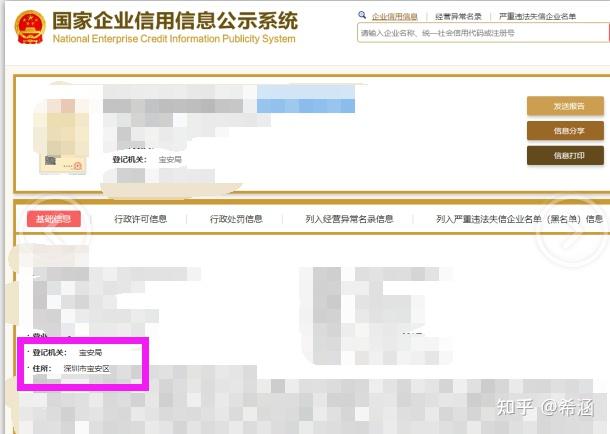The width and height of the screenshot is (610, 434).
Task: Click the 信息分享 button
Action: (565, 131)
